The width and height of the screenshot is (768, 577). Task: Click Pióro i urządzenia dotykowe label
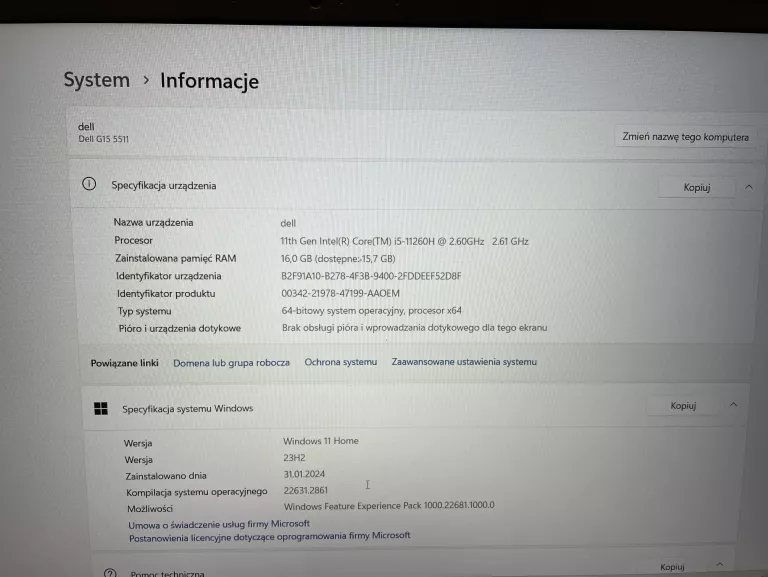[x=179, y=328]
